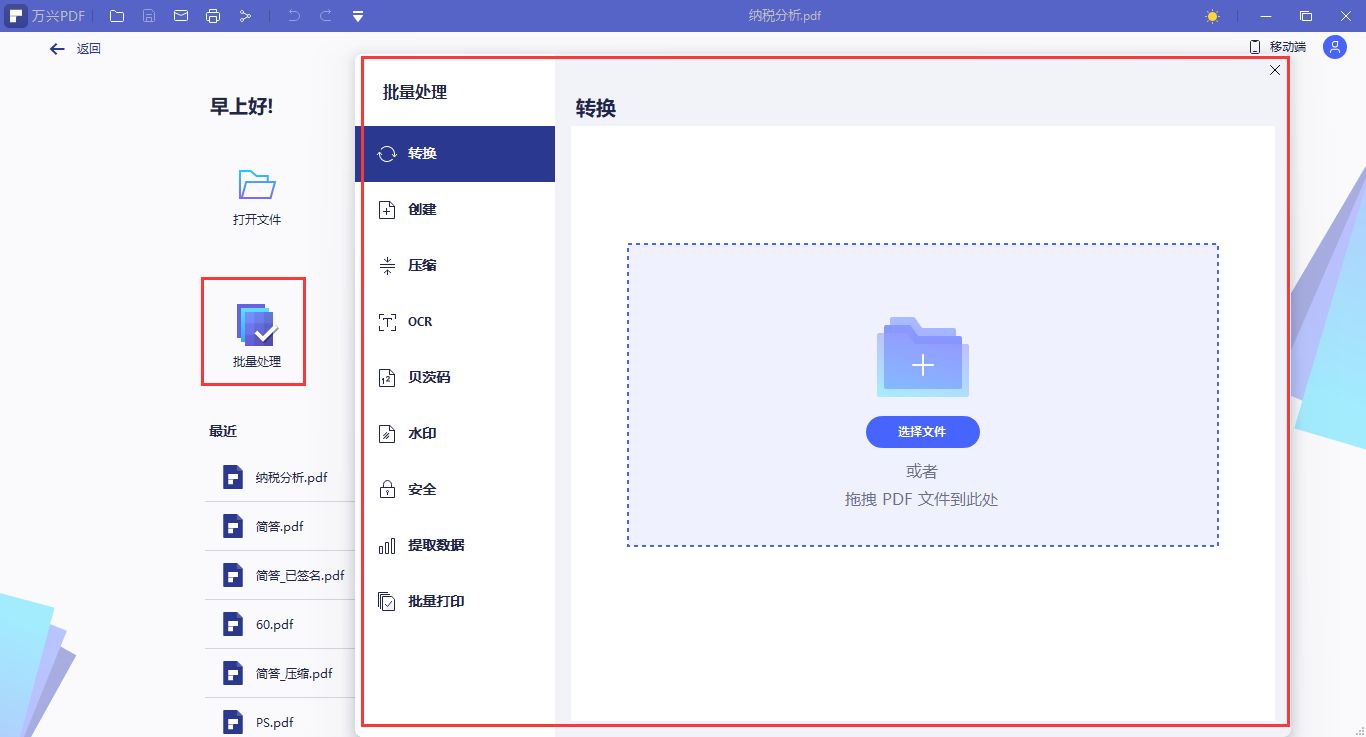Click the Print icon in the toolbar
The height and width of the screenshot is (737, 1366).
point(212,15)
